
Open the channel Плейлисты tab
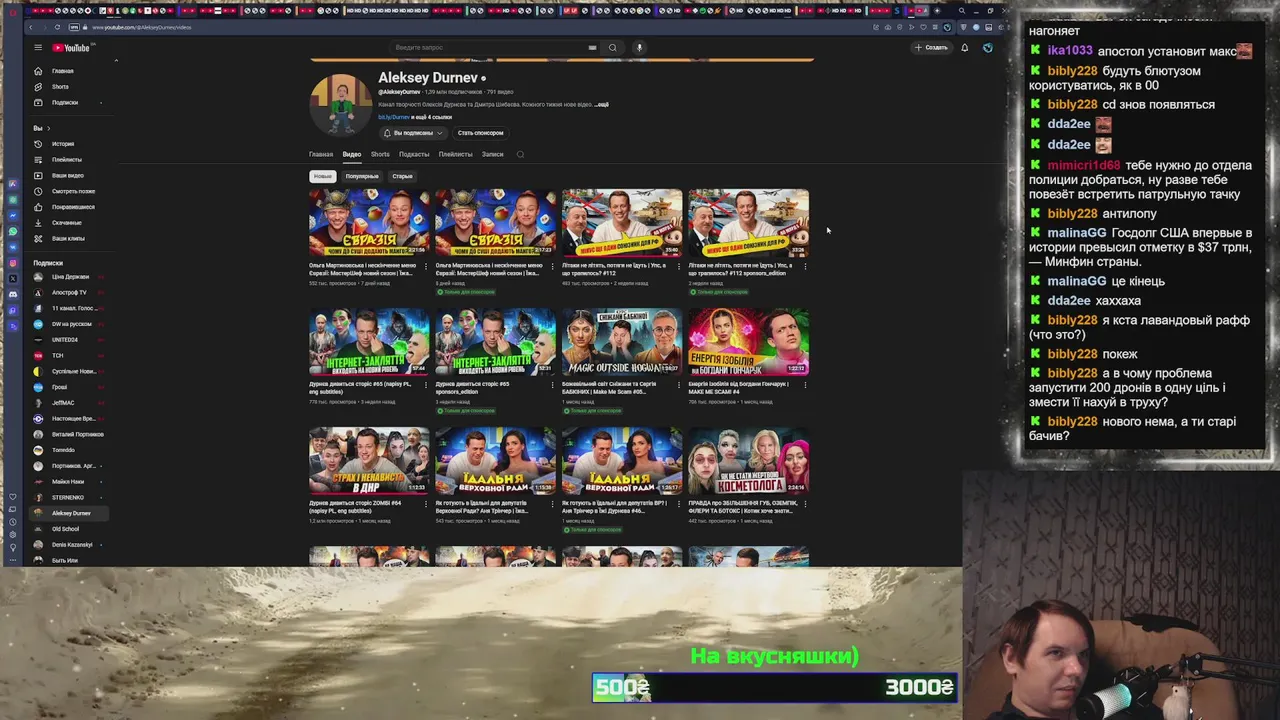click(x=455, y=154)
